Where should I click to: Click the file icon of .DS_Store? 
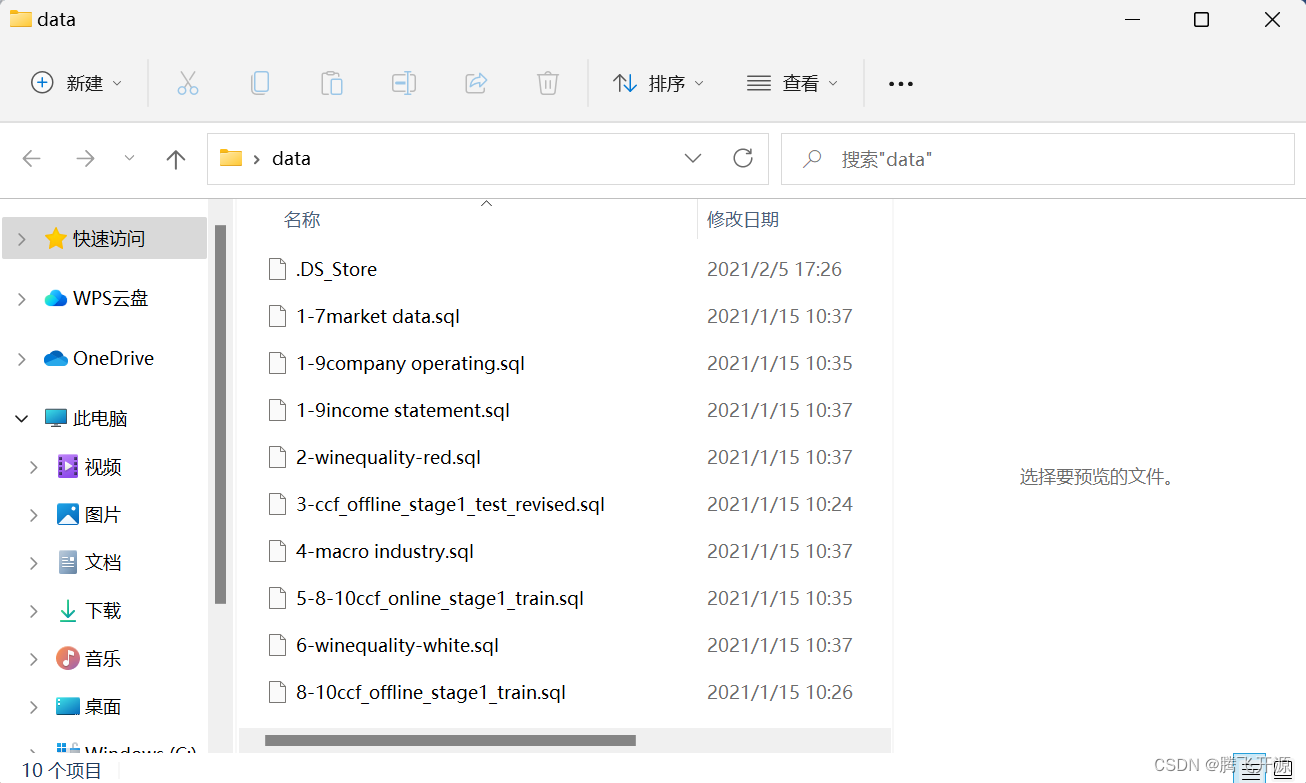click(278, 269)
